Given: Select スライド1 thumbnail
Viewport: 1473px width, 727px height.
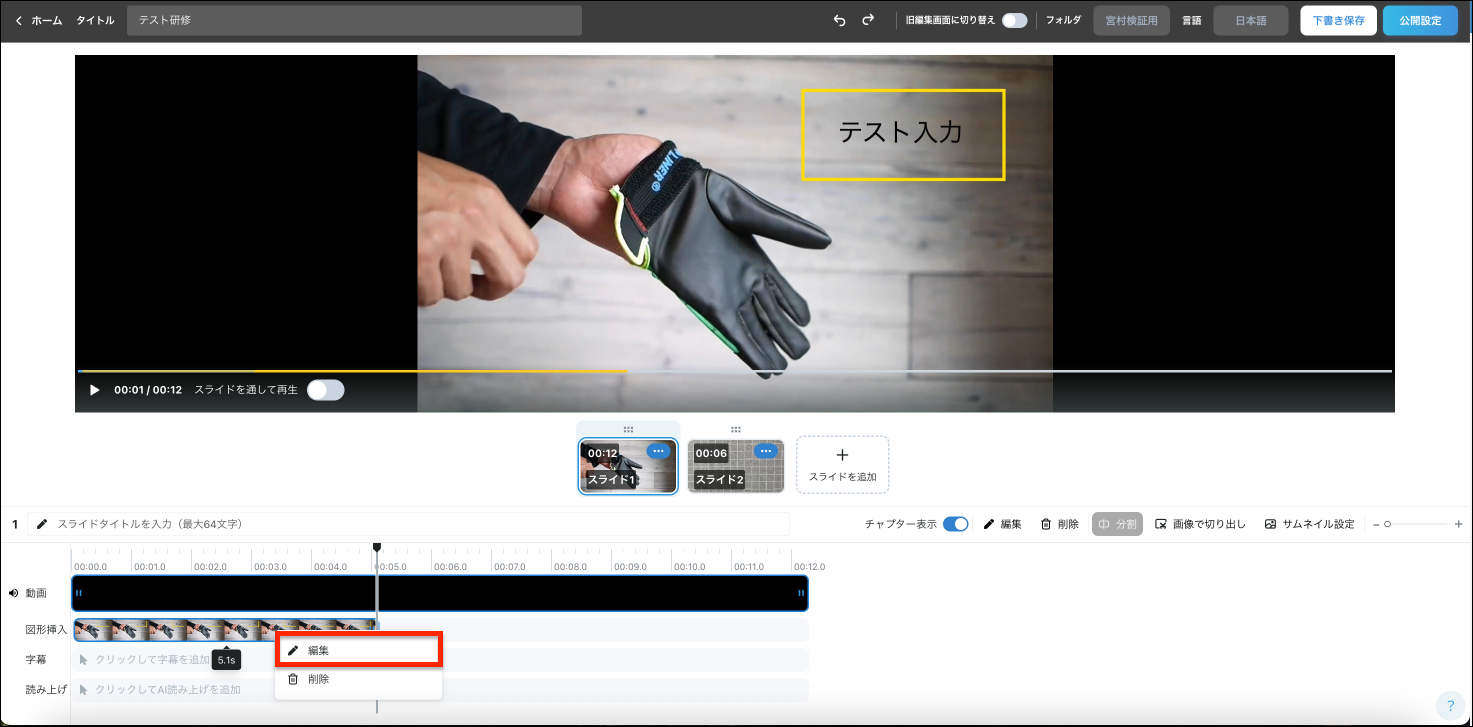Looking at the screenshot, I should 628,466.
